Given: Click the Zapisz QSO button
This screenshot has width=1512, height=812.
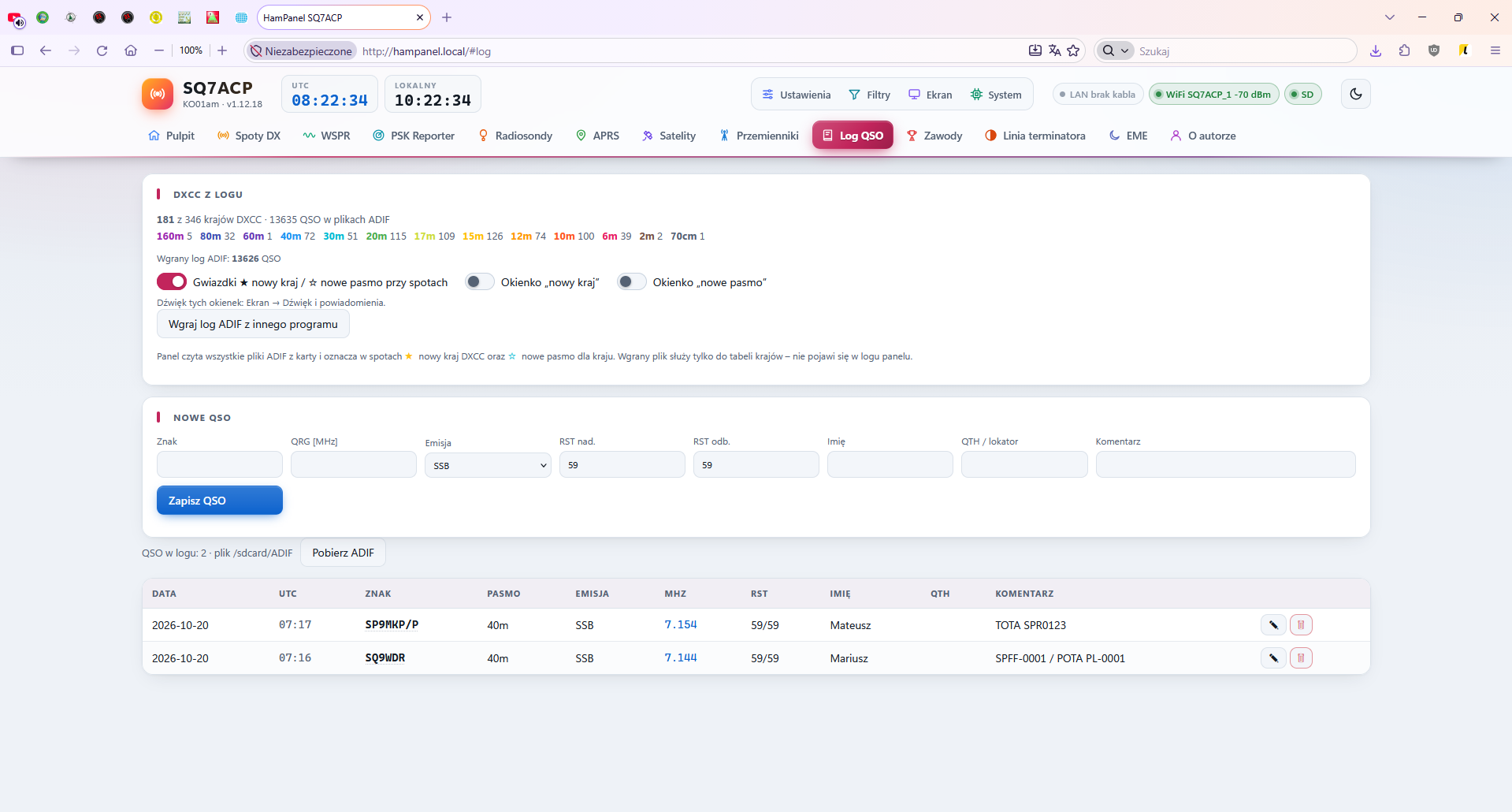Looking at the screenshot, I should tap(220, 501).
